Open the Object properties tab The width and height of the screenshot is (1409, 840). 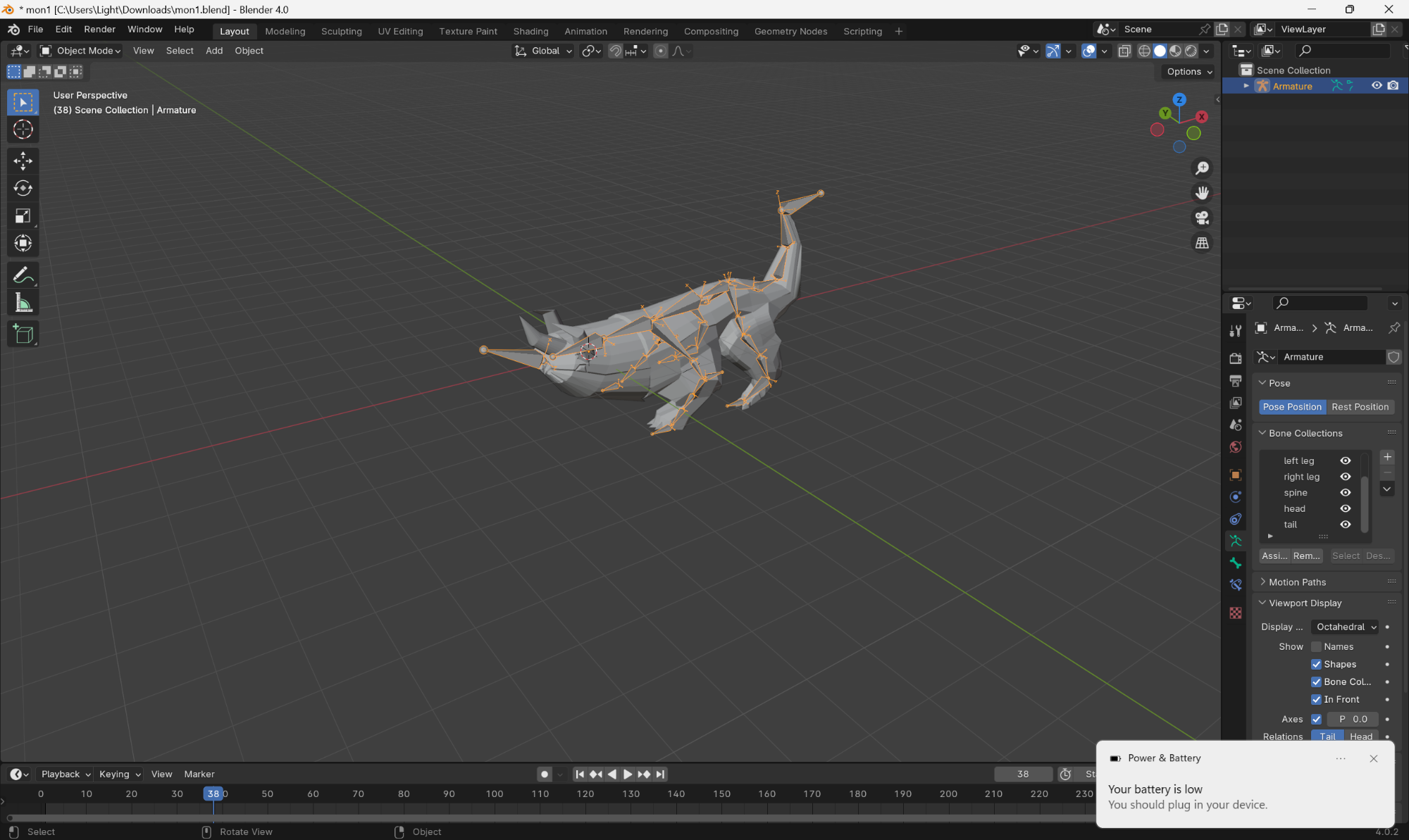tap(1235, 475)
